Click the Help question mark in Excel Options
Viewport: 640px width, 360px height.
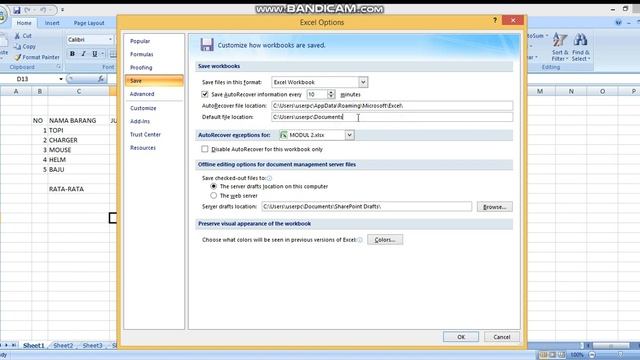(495, 20)
